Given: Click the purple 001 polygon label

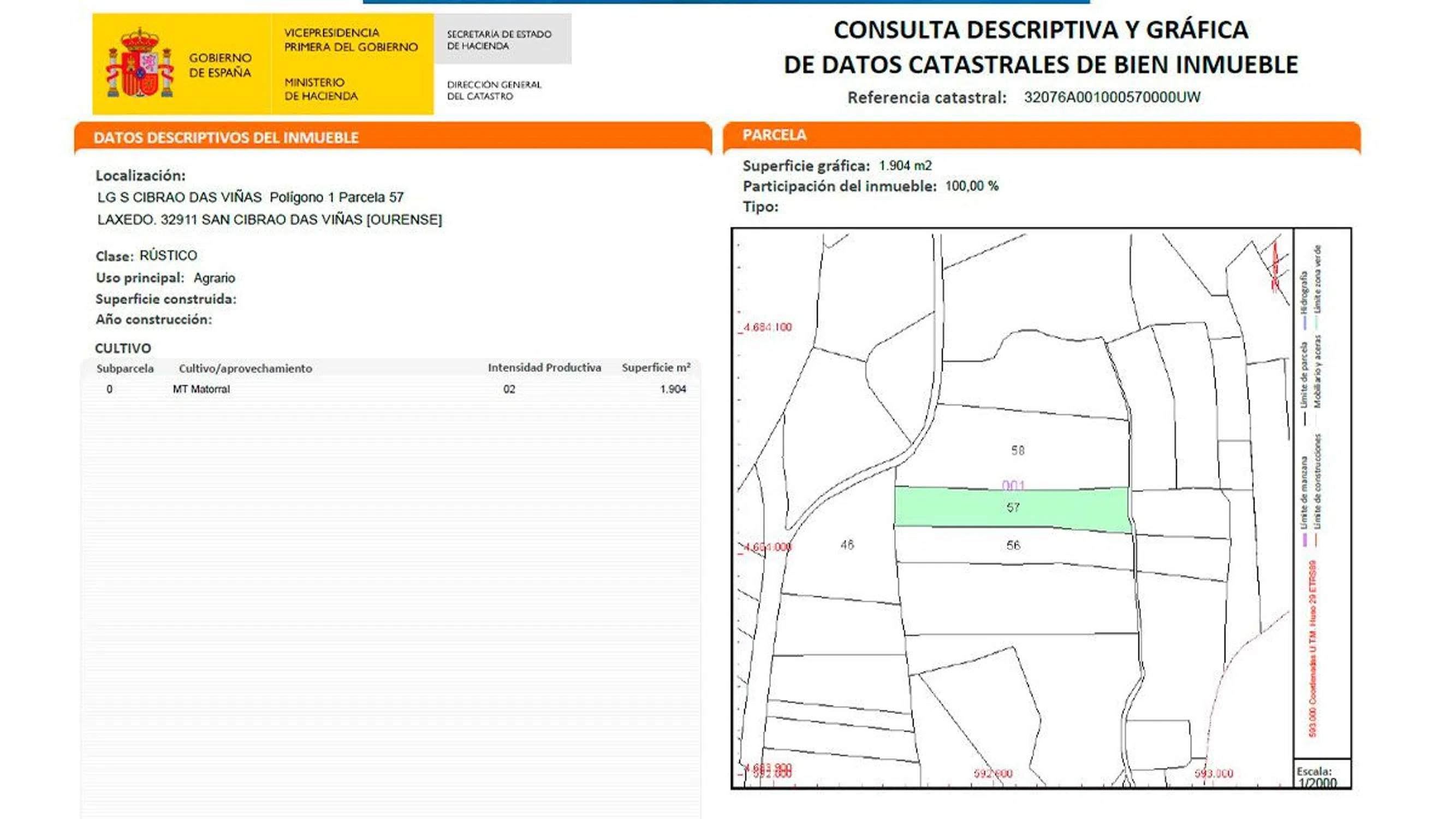Looking at the screenshot, I should pyautogui.click(x=1013, y=485).
